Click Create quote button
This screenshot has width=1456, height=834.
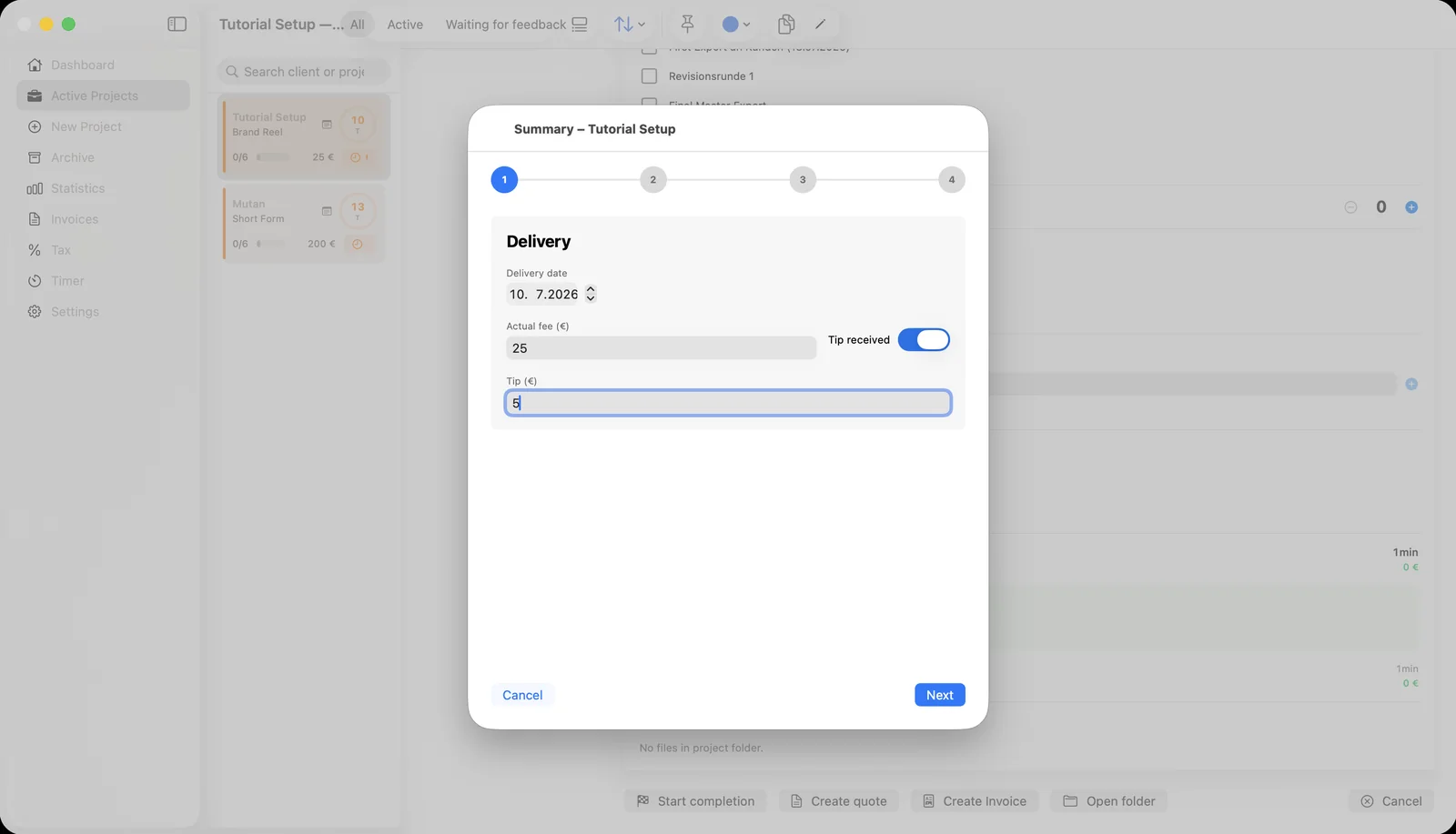pos(838,801)
